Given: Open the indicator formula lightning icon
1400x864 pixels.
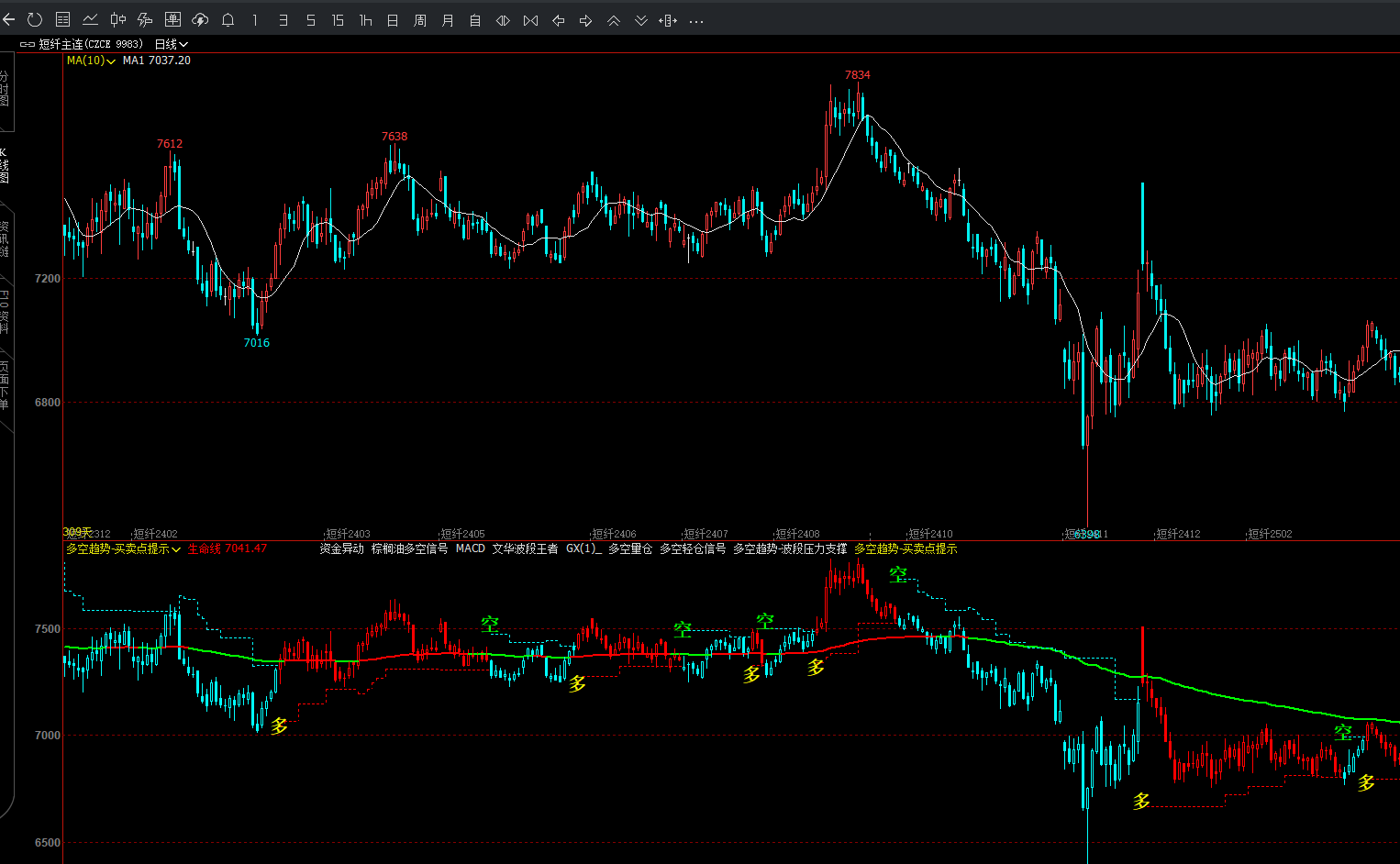Looking at the screenshot, I should pos(145,19).
